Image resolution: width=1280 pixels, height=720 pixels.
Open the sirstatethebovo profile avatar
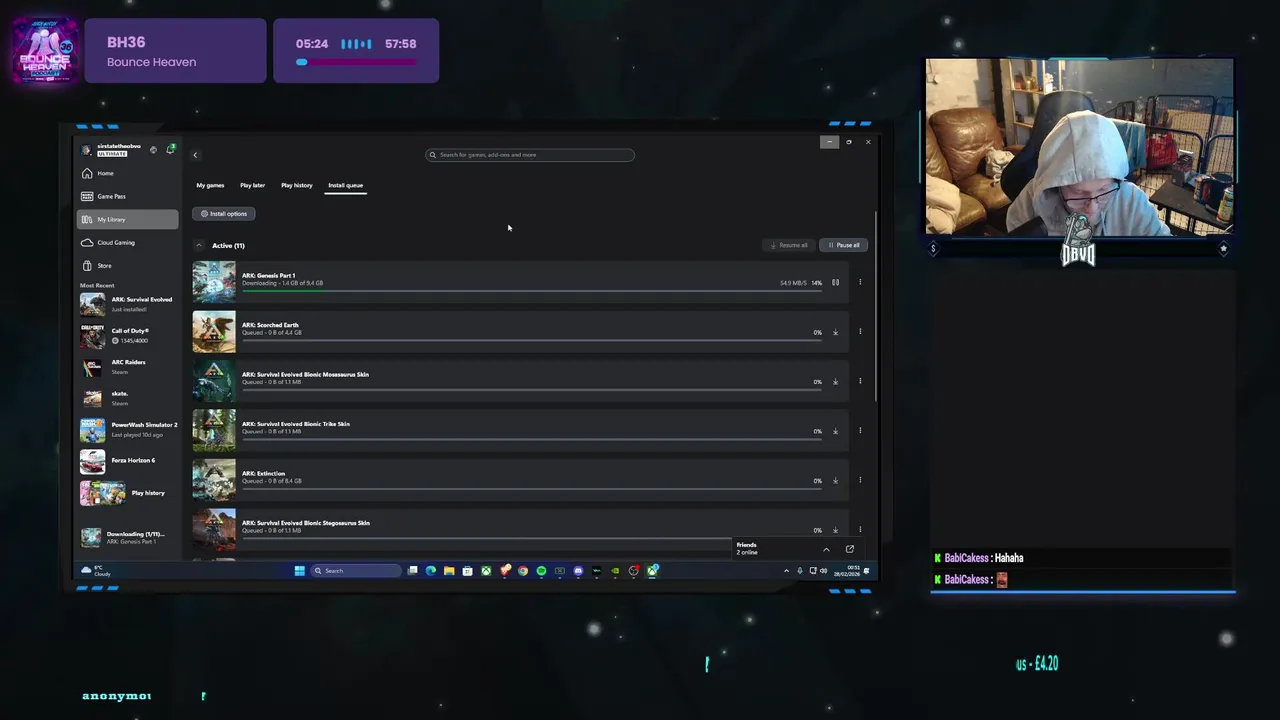coord(87,150)
